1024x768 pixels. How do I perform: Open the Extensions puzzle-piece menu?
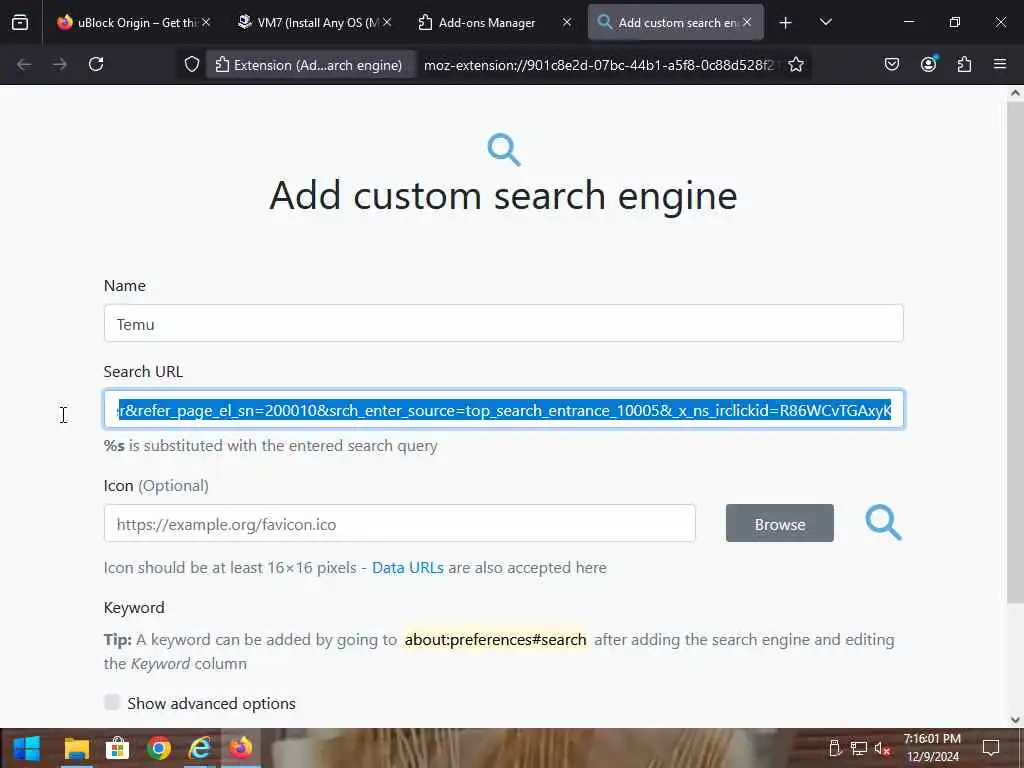[964, 64]
